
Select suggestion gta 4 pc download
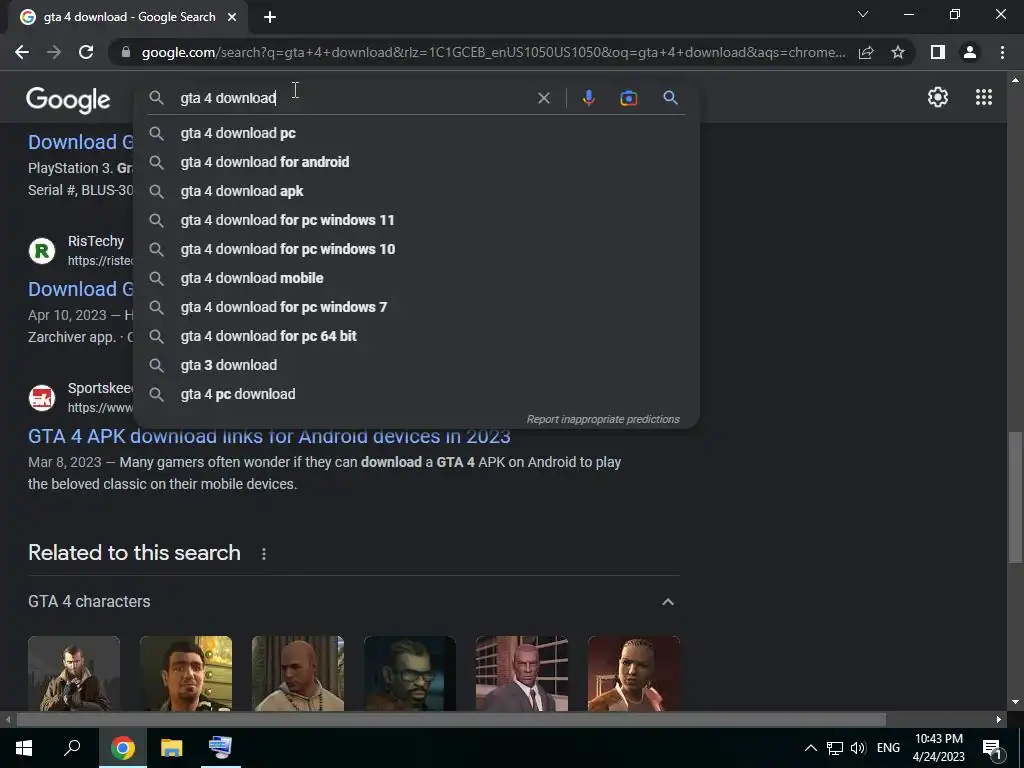[417, 394]
